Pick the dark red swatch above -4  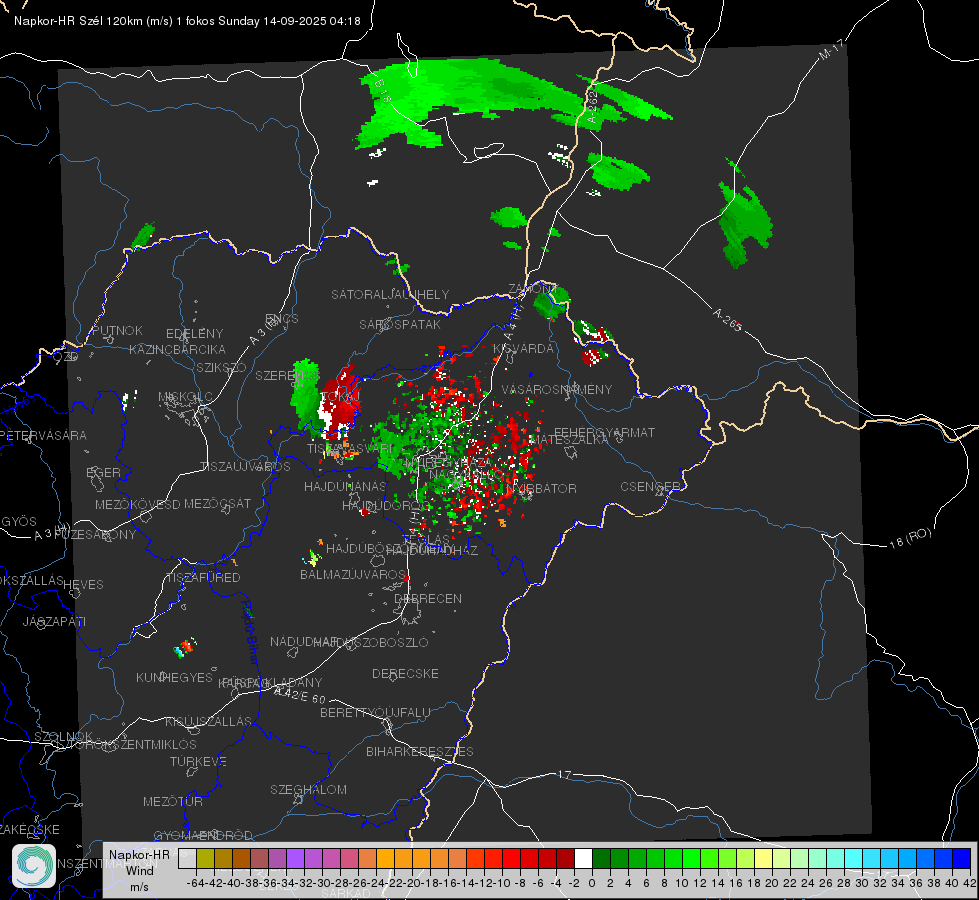click(x=565, y=858)
